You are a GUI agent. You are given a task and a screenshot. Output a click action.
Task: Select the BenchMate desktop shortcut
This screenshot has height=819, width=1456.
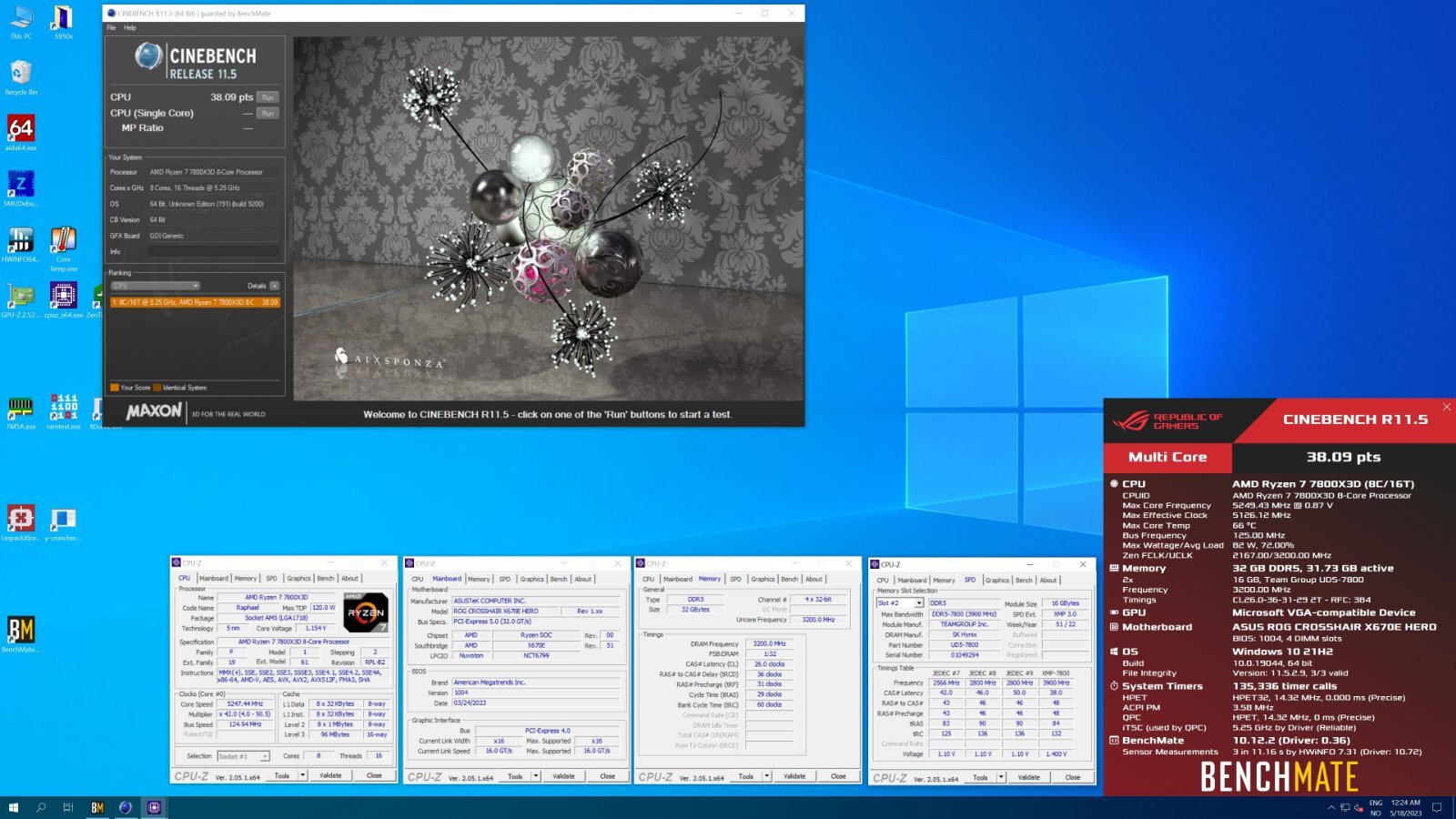(21, 634)
